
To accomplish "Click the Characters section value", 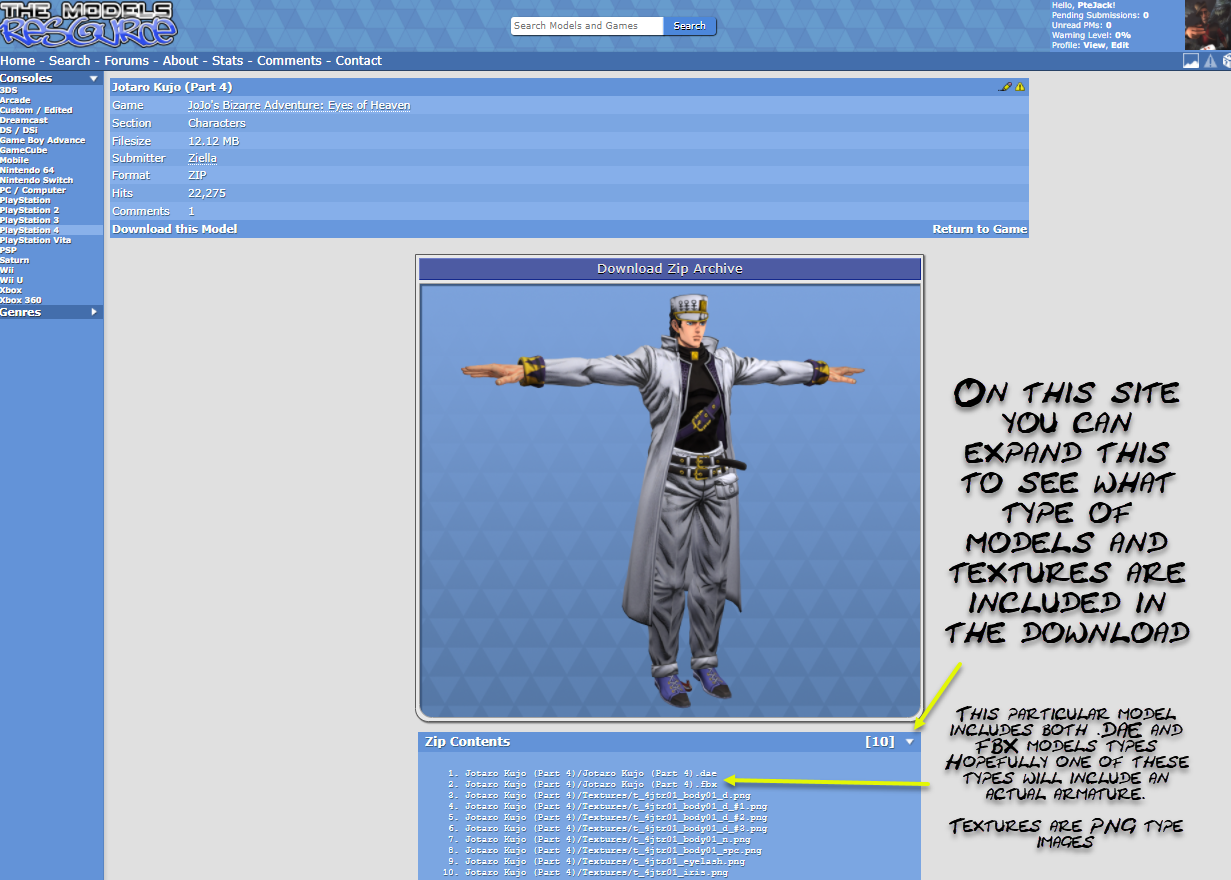I will point(217,123).
